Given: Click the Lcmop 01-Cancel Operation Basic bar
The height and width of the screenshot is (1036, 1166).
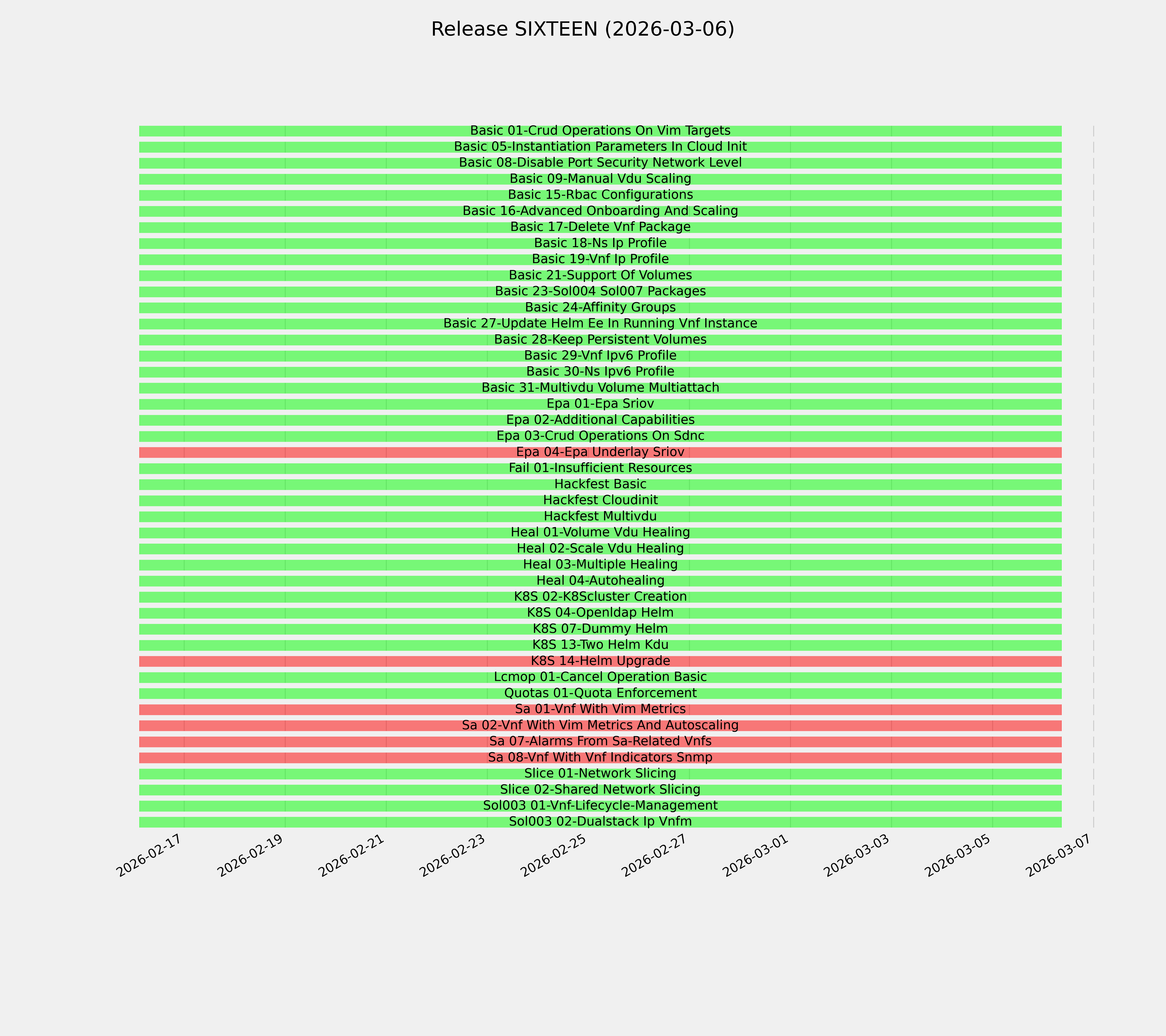Looking at the screenshot, I should 600,677.
